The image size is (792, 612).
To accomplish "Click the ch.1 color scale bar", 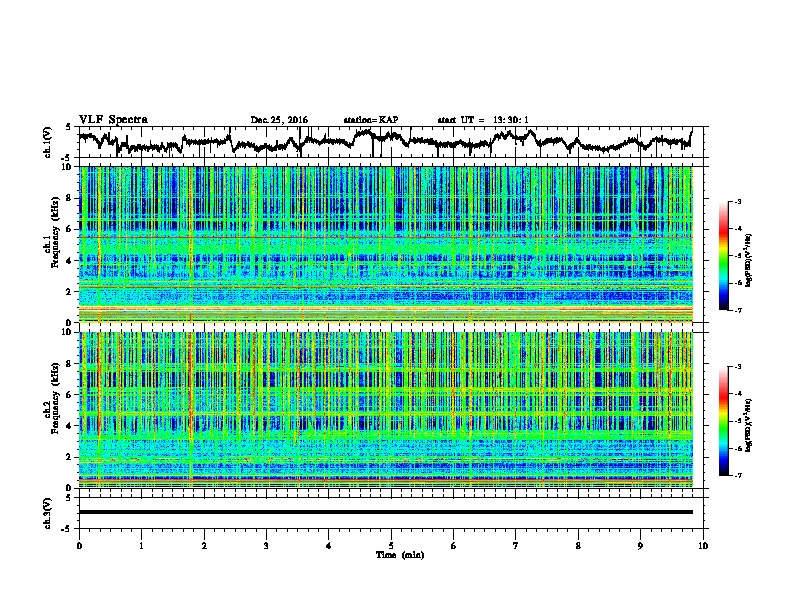I will tap(723, 256).
